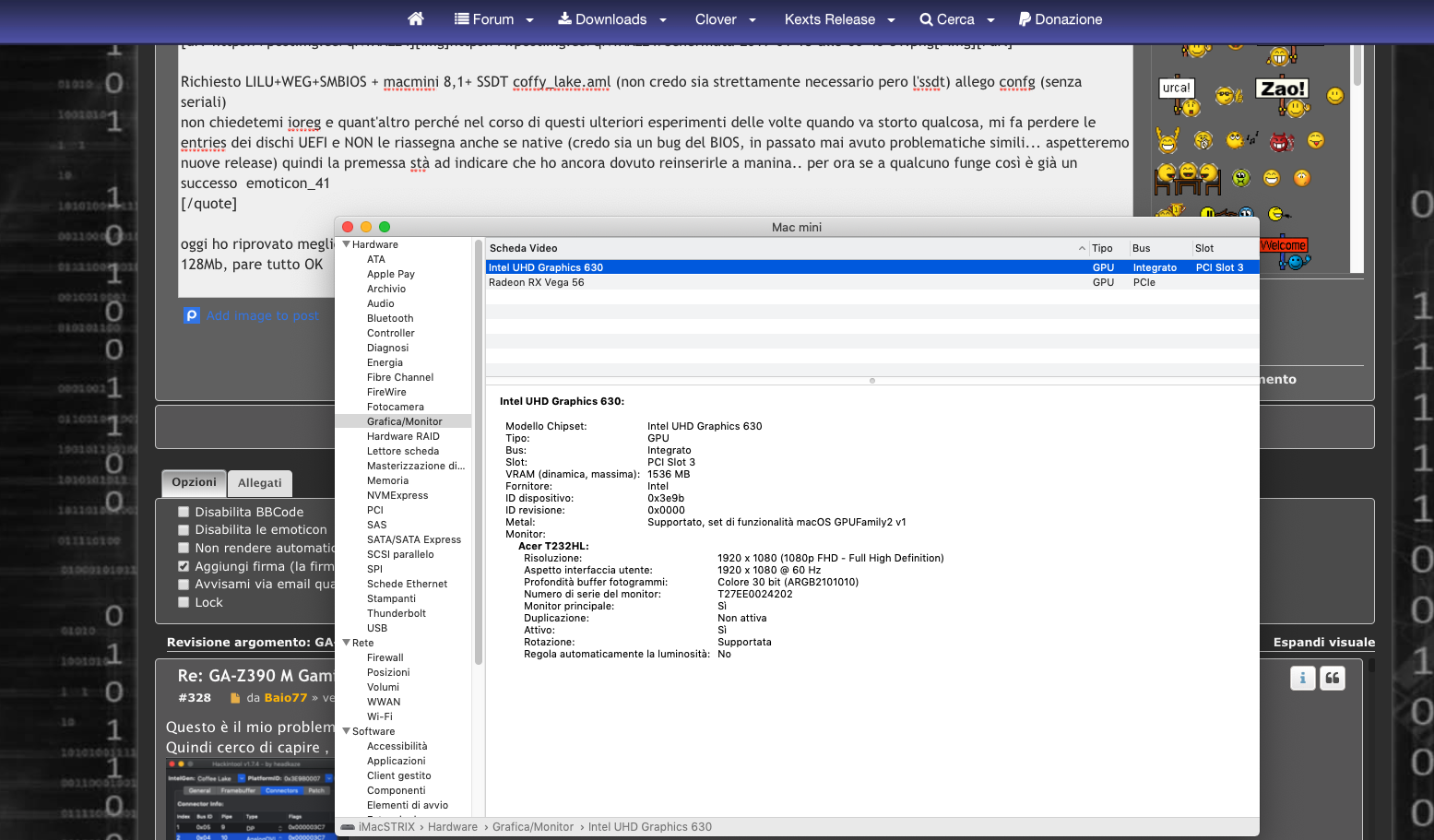Click the iMacSTRIX computer icon in path bar
This screenshot has width=1434, height=840.
click(348, 827)
